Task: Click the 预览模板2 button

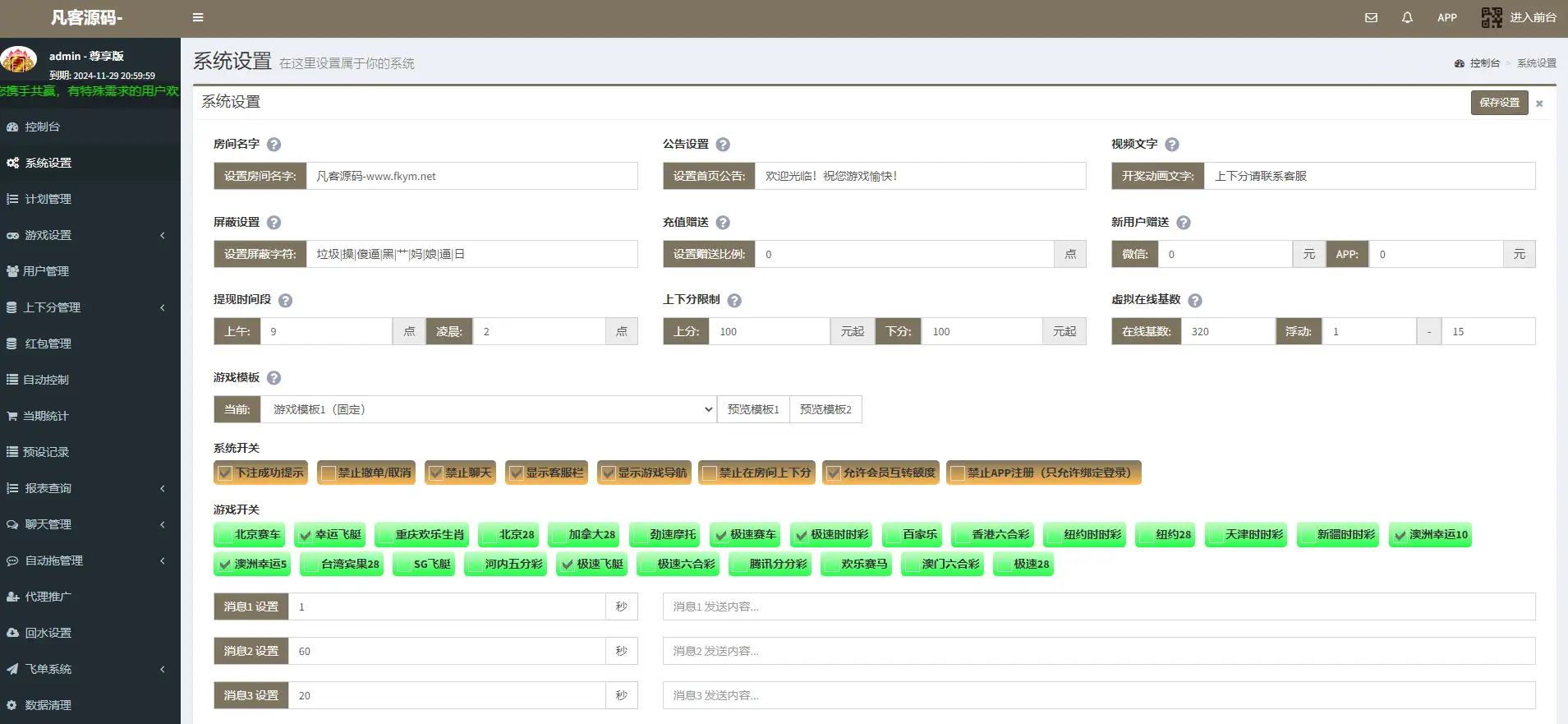Action: pyautogui.click(x=825, y=409)
